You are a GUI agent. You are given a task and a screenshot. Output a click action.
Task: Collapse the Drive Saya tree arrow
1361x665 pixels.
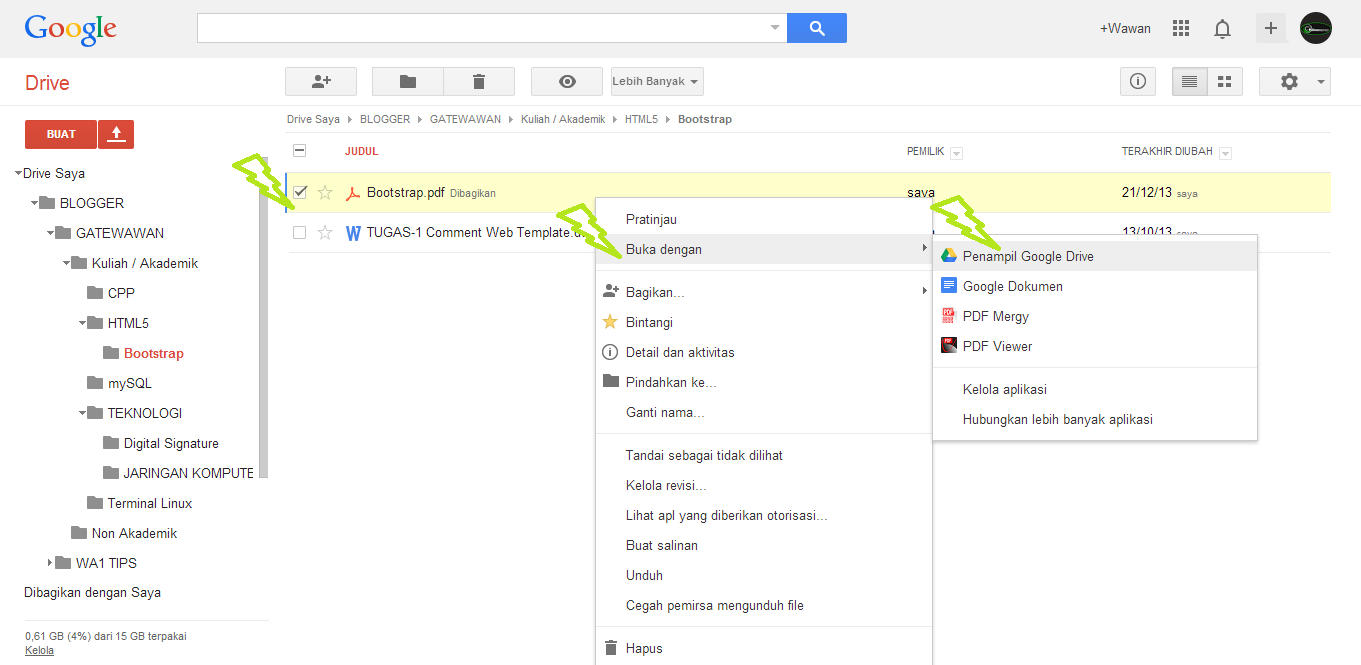coord(18,173)
